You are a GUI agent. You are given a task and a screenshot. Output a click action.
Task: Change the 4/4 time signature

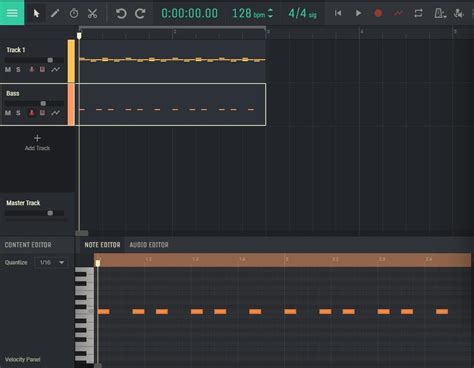pyautogui.click(x=302, y=13)
